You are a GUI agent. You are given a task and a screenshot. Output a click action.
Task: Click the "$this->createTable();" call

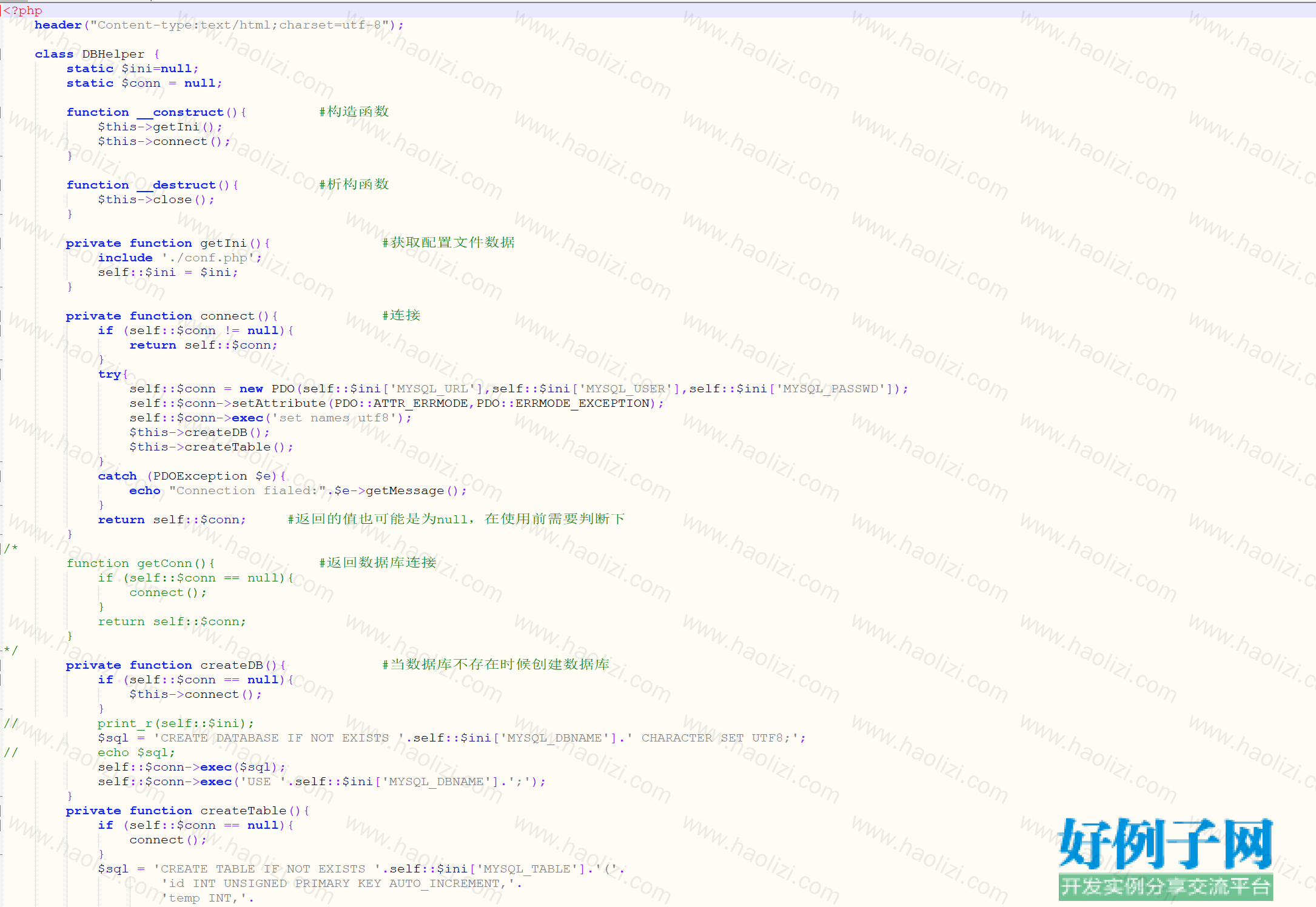[212, 447]
